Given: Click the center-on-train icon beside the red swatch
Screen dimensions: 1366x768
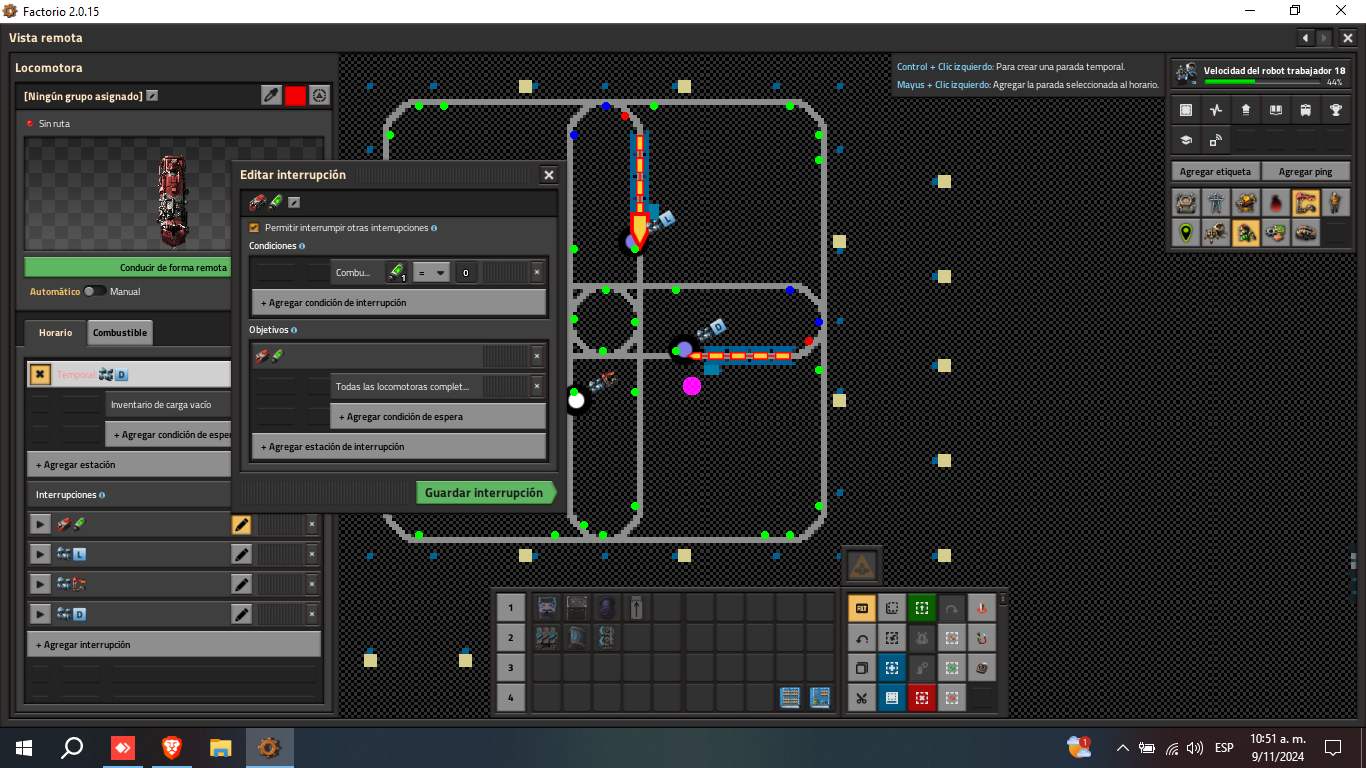Looking at the screenshot, I should pyautogui.click(x=319, y=96).
